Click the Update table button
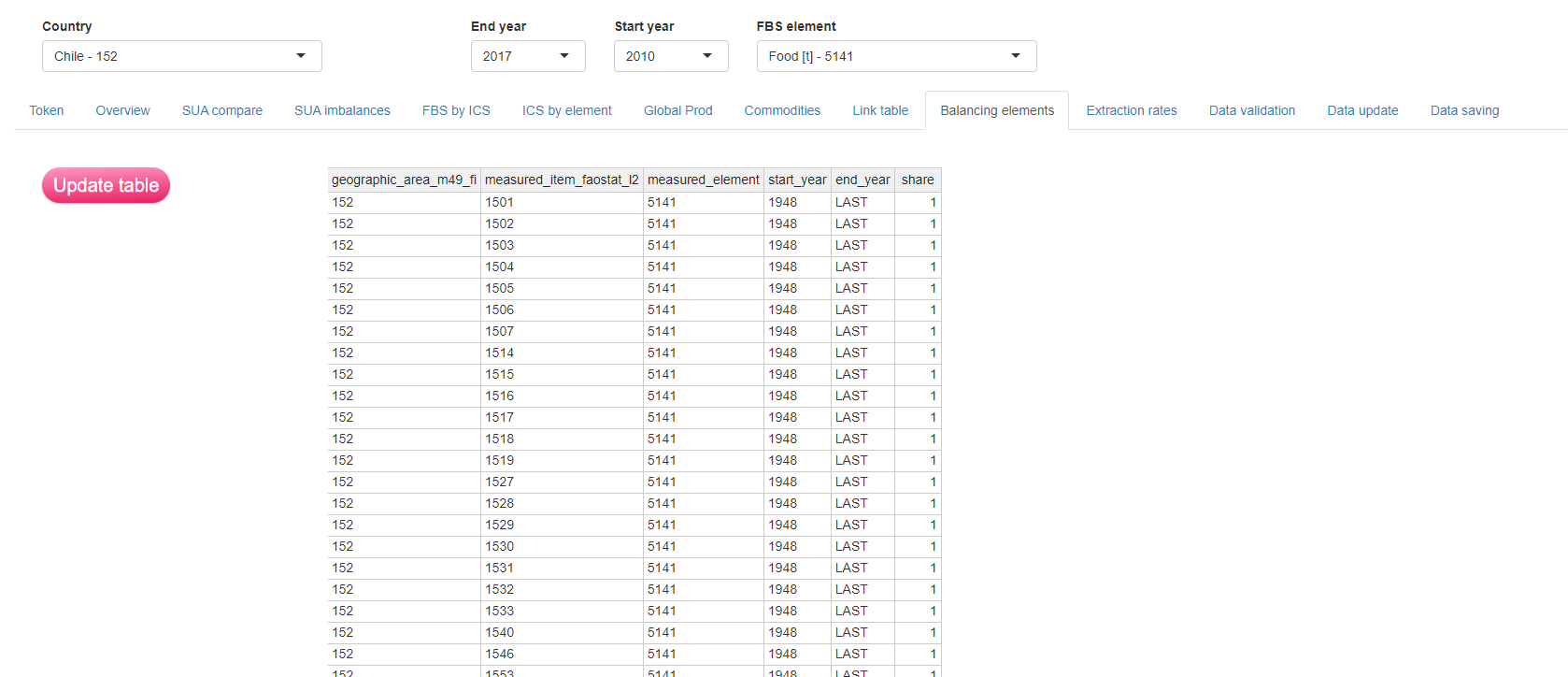1568x677 pixels. 106,185
